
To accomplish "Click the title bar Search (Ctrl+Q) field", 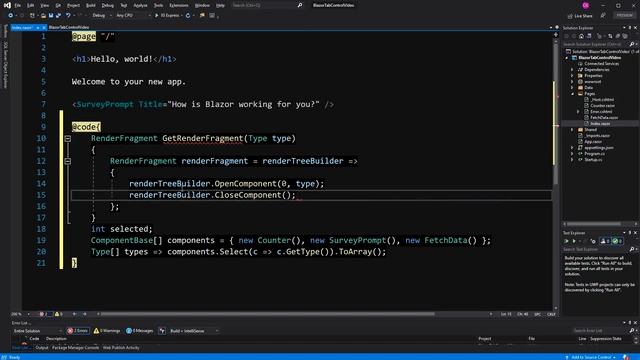I will 267,5.
